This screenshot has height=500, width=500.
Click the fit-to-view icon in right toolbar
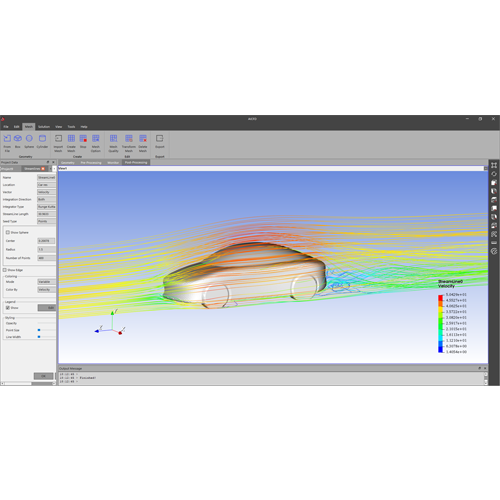[x=494, y=165]
